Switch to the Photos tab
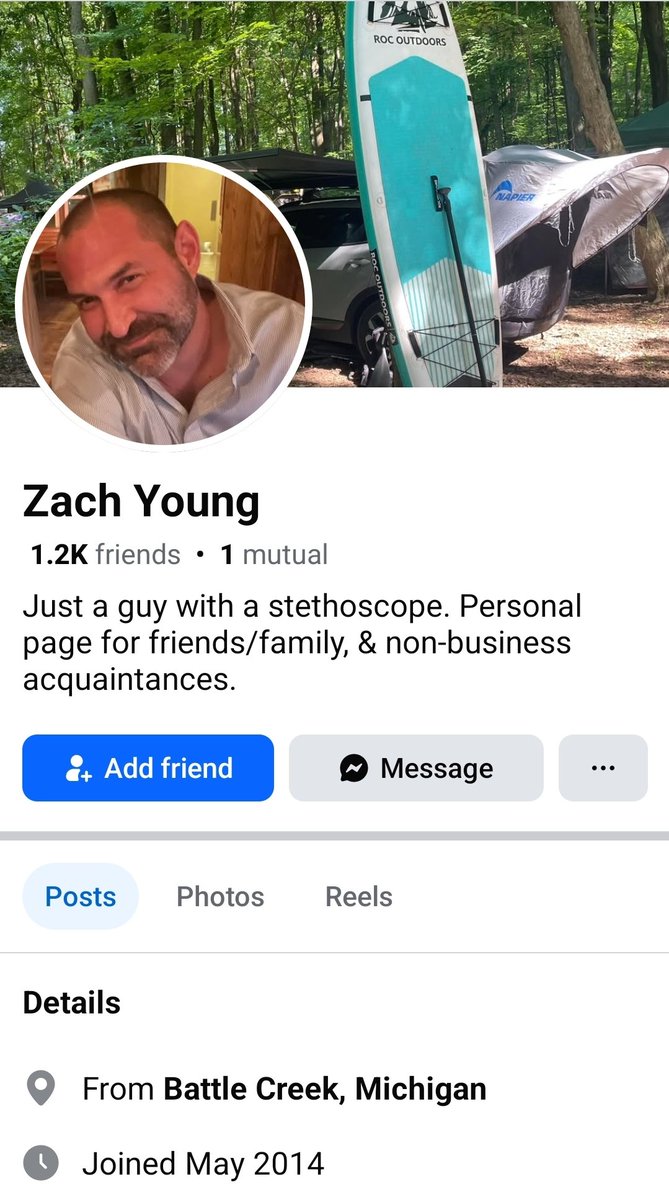The height and width of the screenshot is (1200, 669). [220, 896]
